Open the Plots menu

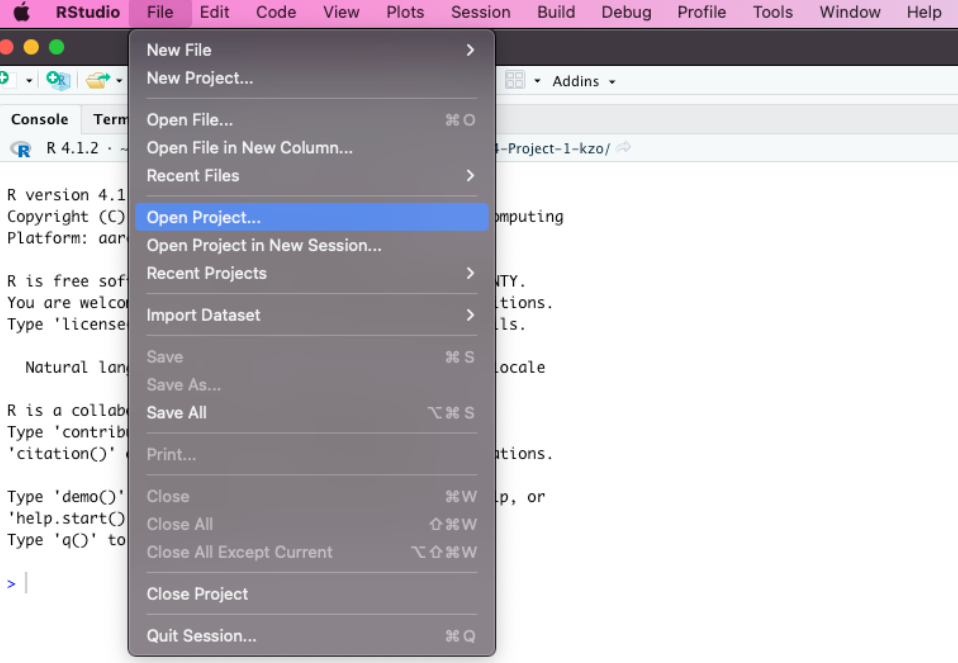click(x=405, y=12)
